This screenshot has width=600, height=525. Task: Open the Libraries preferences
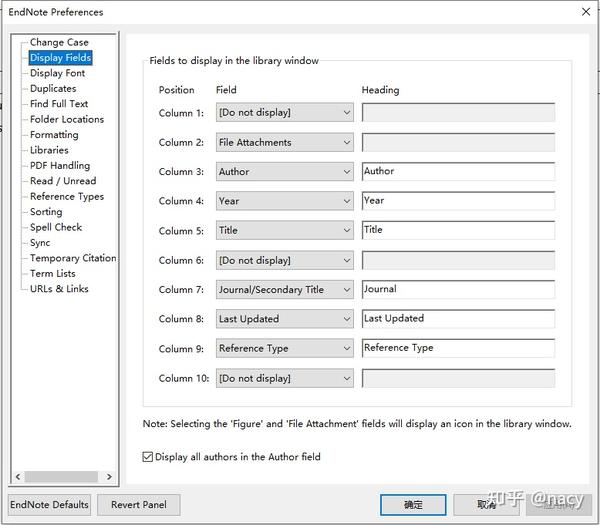coord(49,150)
